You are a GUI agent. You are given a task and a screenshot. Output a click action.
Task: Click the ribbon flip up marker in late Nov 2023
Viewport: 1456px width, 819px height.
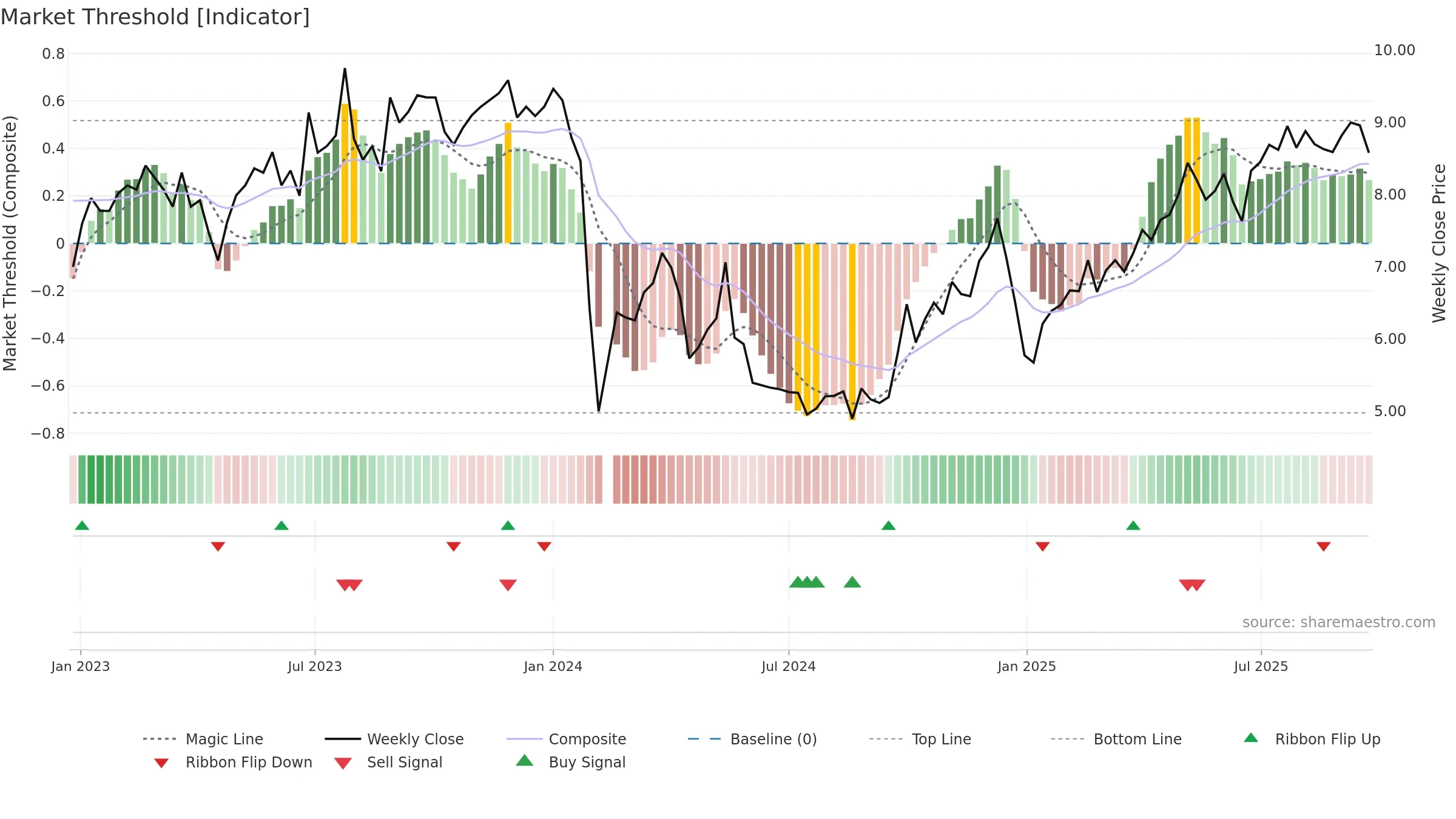click(508, 525)
